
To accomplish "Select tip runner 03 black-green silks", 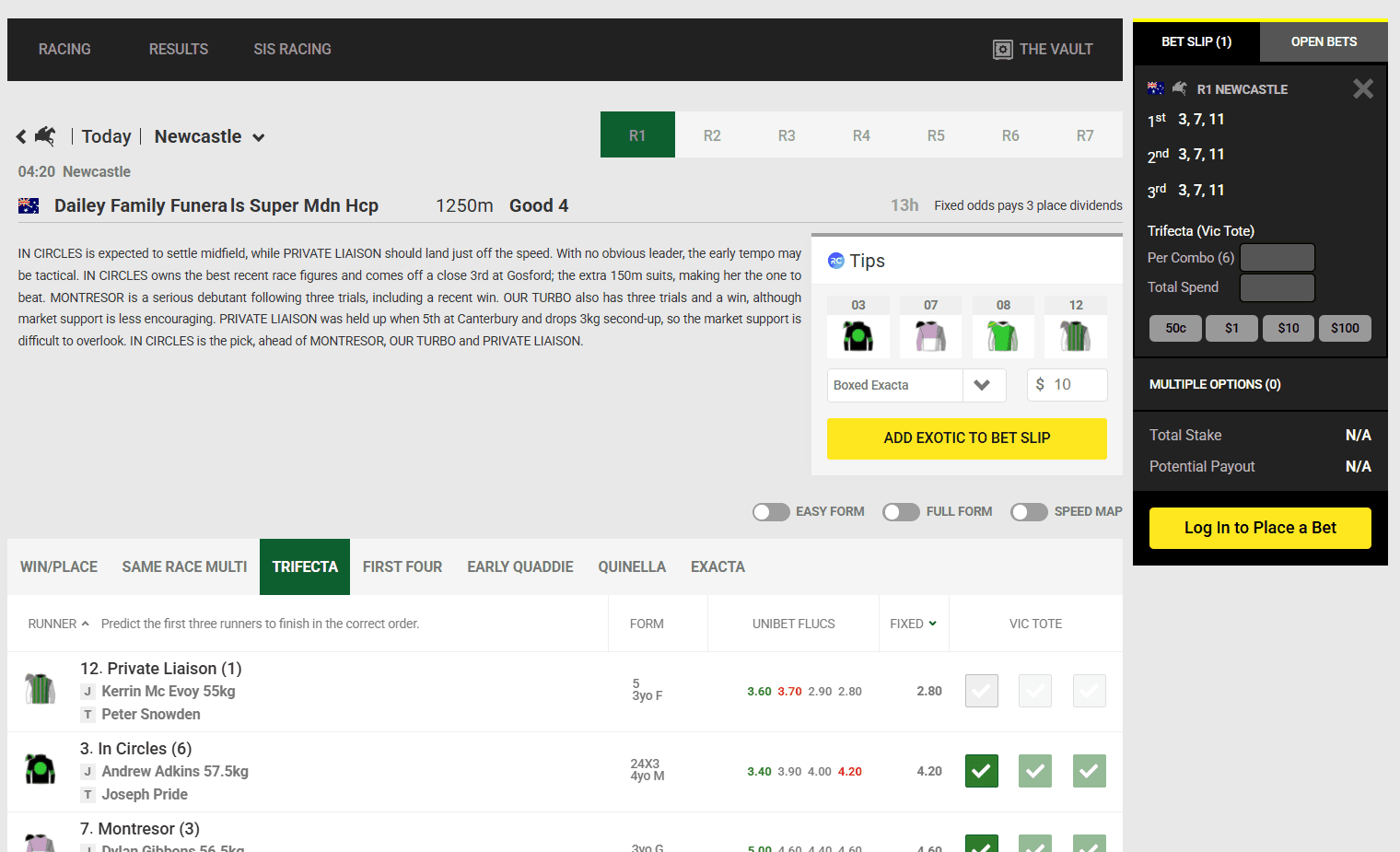I will (858, 336).
